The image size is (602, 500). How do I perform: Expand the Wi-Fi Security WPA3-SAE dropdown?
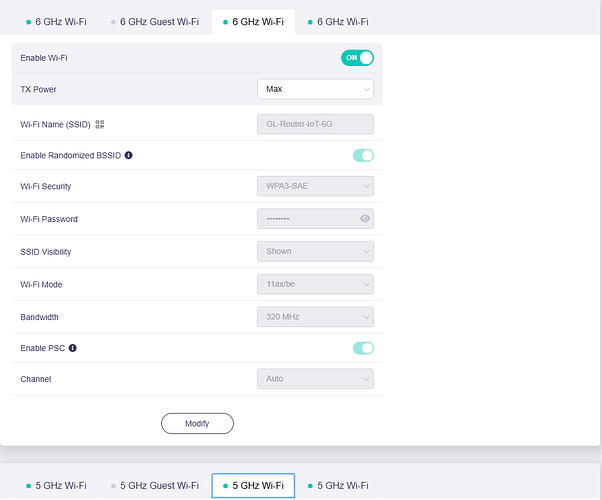tap(315, 187)
